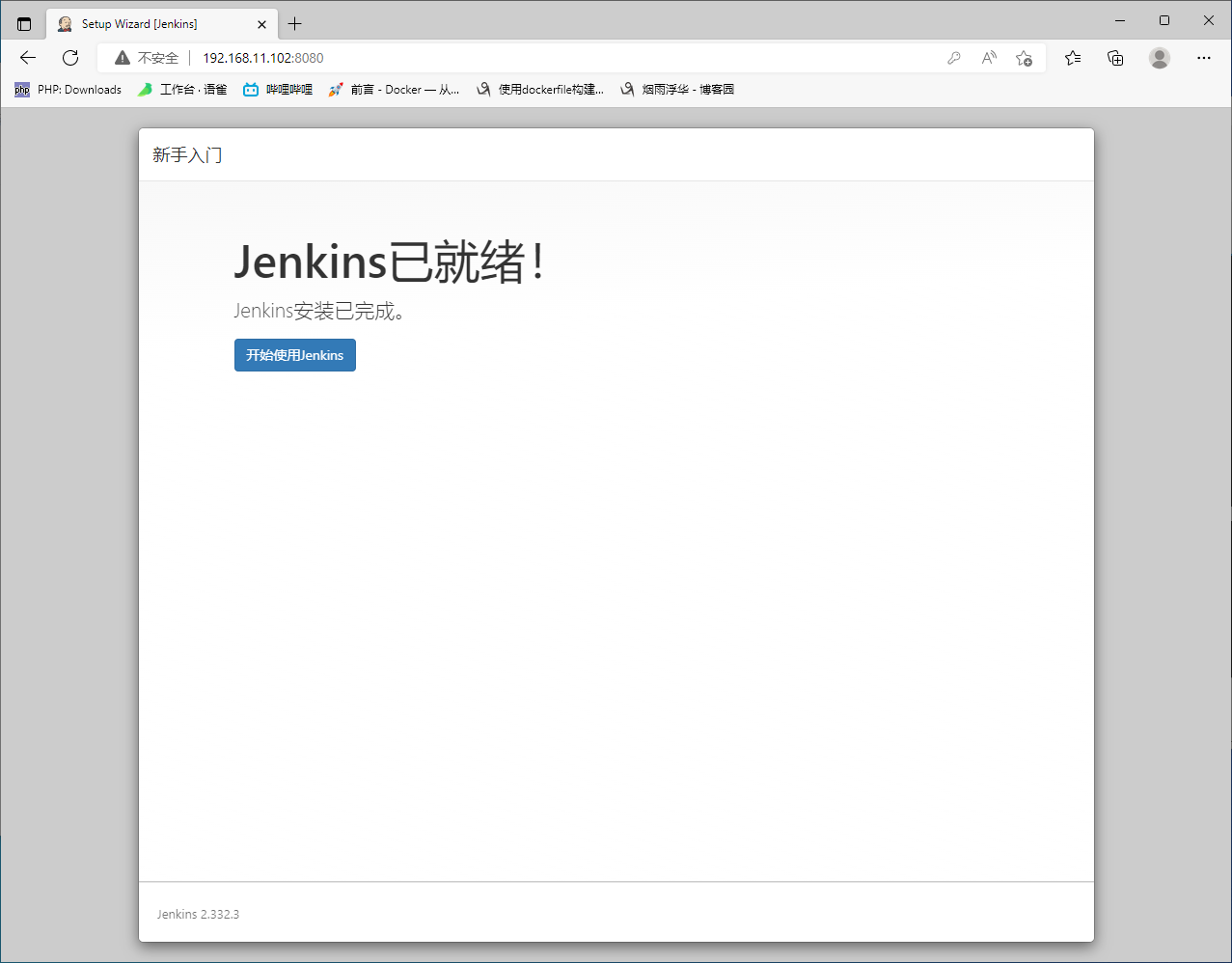Open the tab actions menu icon
1232x963 pixels.
[x=24, y=24]
